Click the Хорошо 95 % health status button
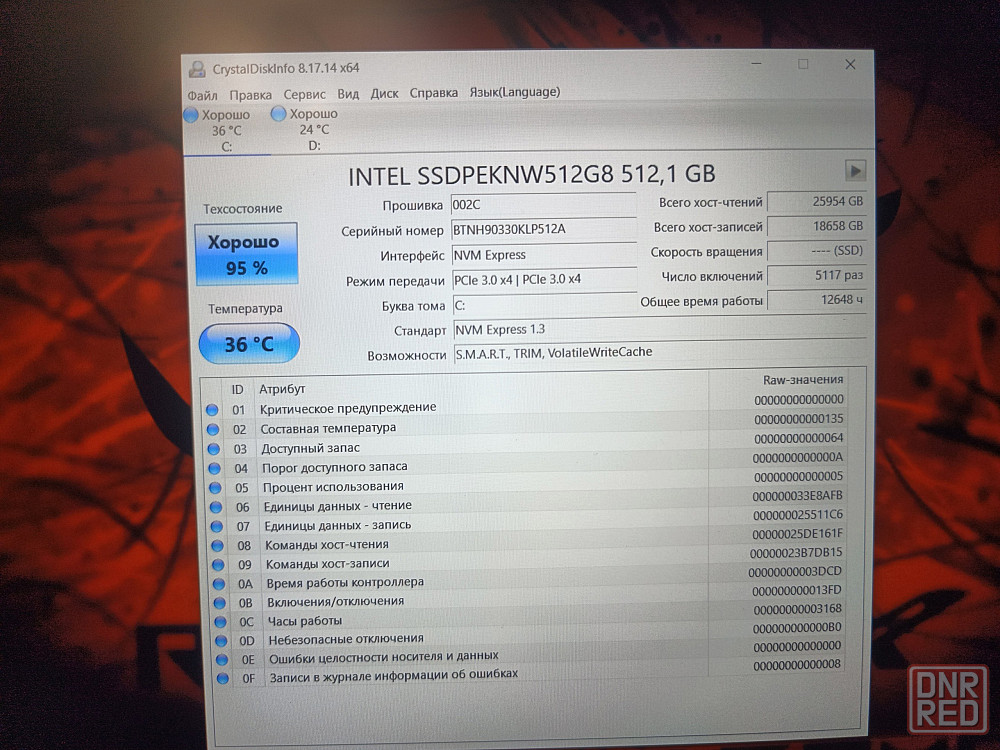The height and width of the screenshot is (750, 1000). click(x=246, y=254)
